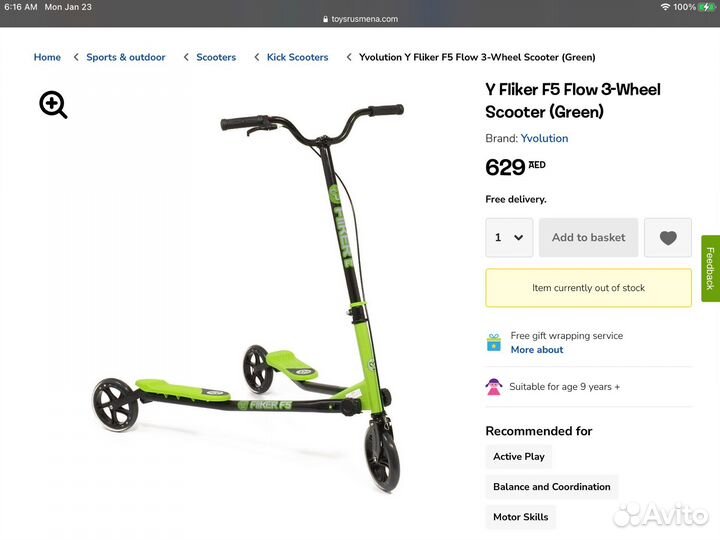The image size is (720, 540).
Task: Click the chevron before Kick Scooters breadcrumb
Action: point(257,57)
